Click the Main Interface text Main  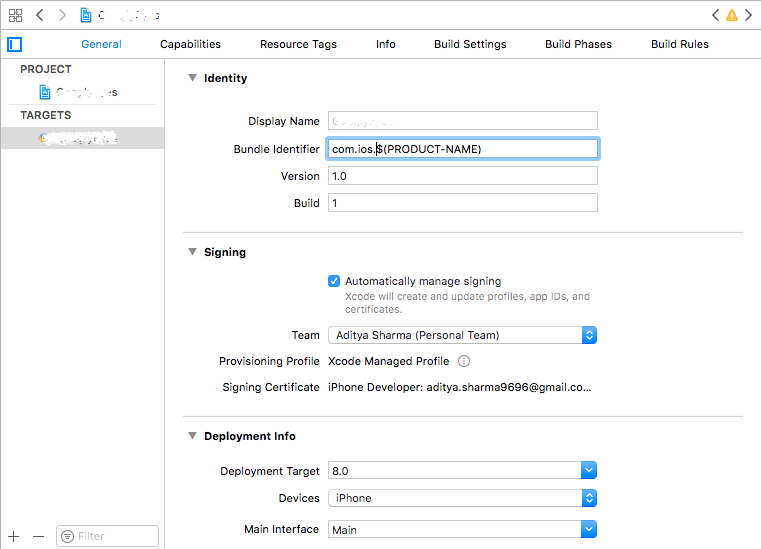tap(344, 530)
